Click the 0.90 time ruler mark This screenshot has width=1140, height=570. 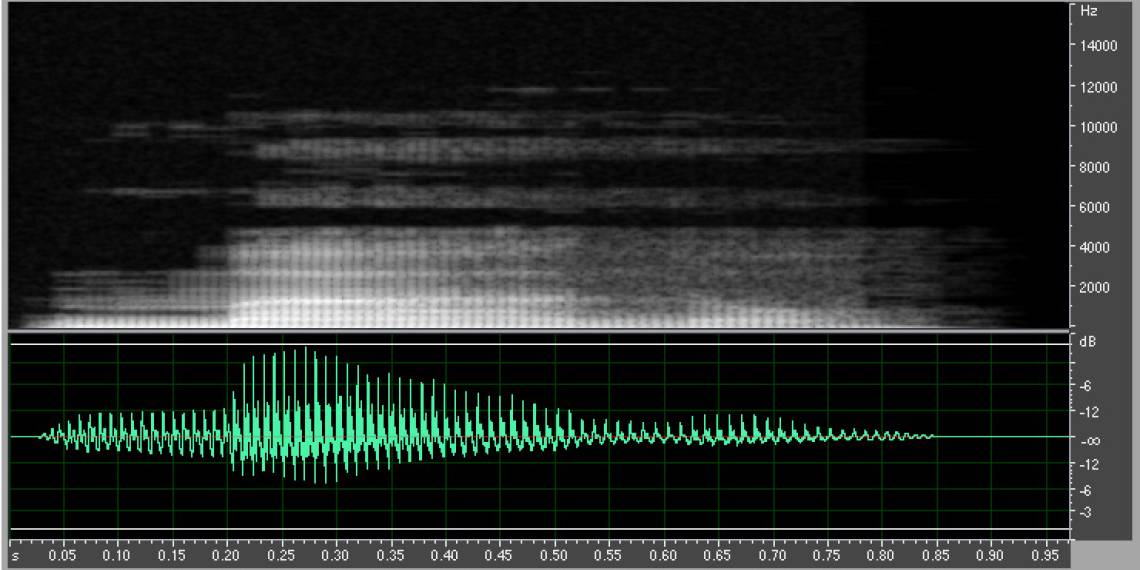pos(991,555)
